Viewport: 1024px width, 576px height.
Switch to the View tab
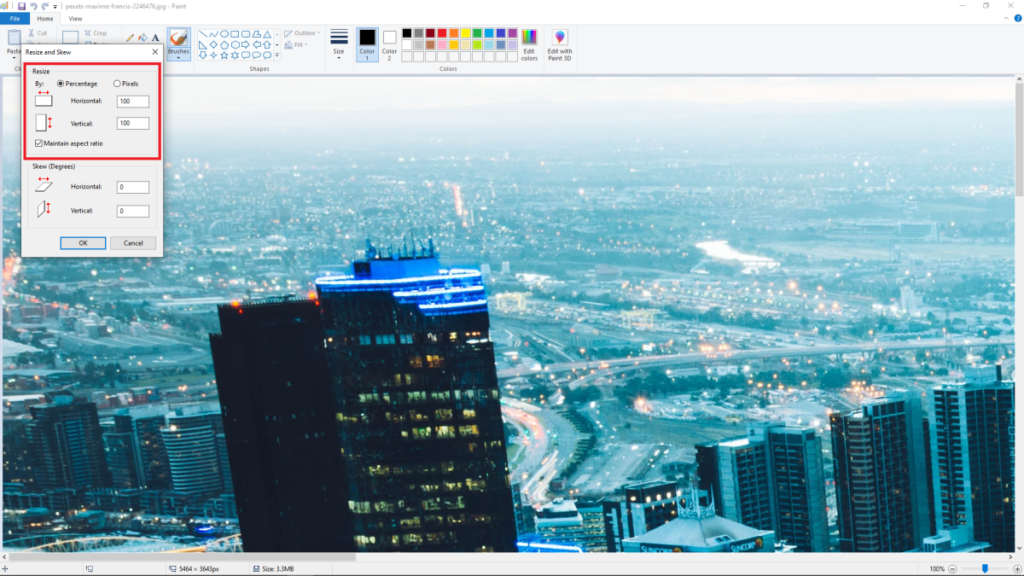(75, 19)
